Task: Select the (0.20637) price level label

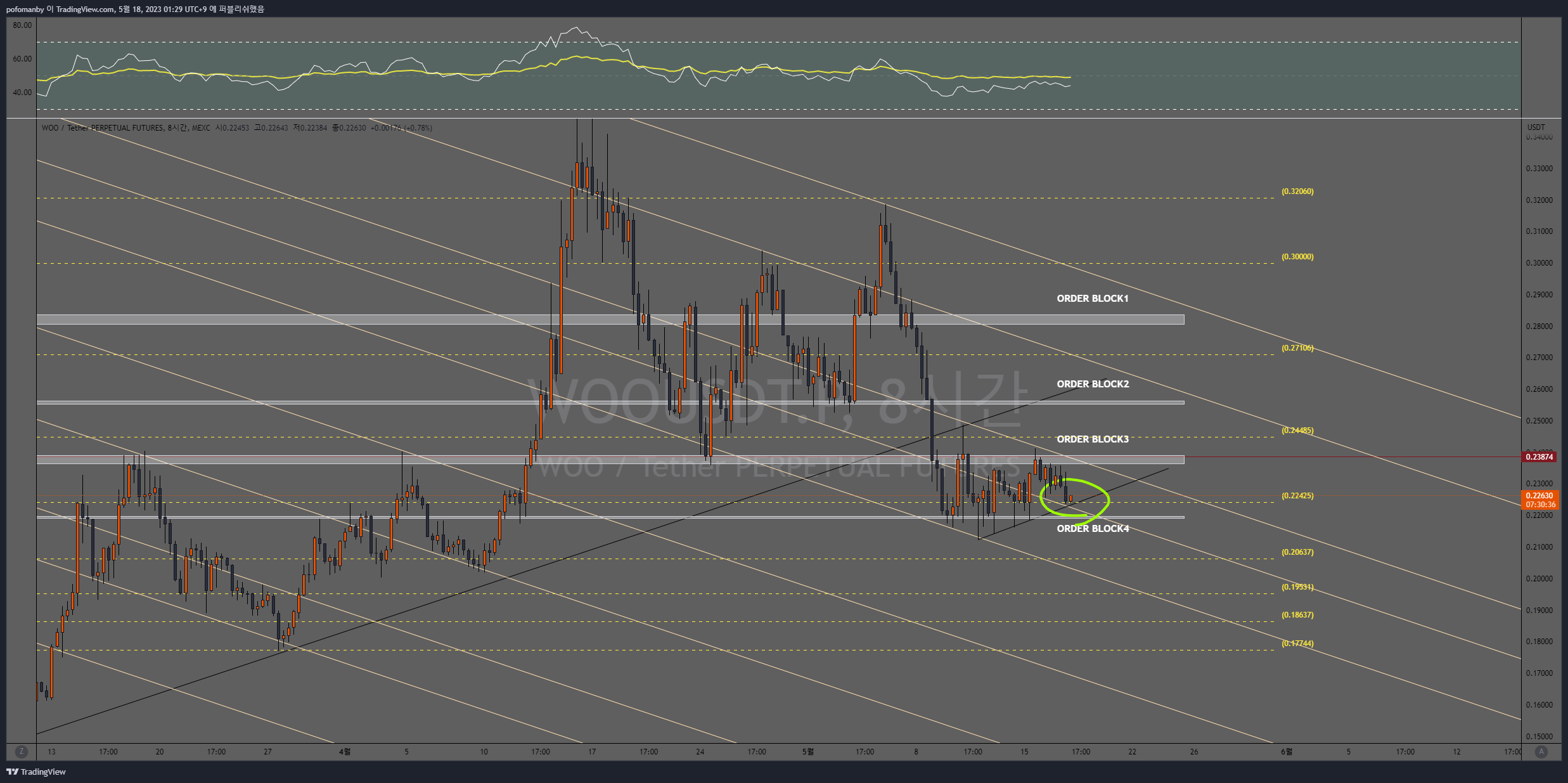Action: pyautogui.click(x=1297, y=552)
